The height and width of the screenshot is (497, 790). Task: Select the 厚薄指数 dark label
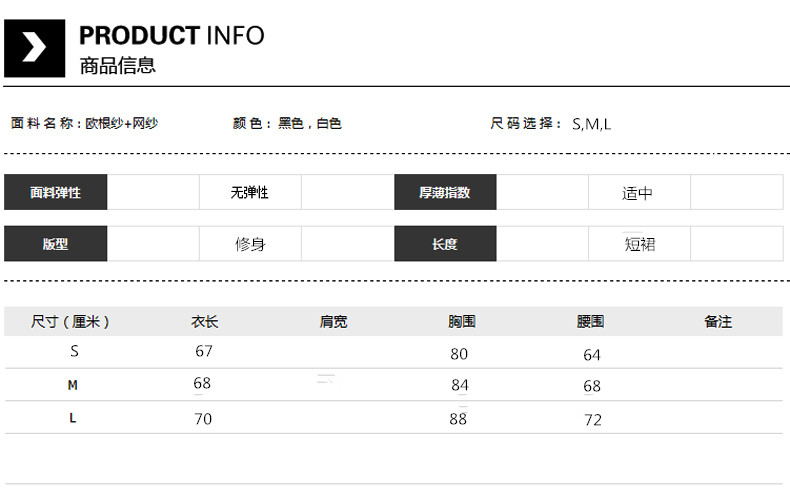point(444,192)
